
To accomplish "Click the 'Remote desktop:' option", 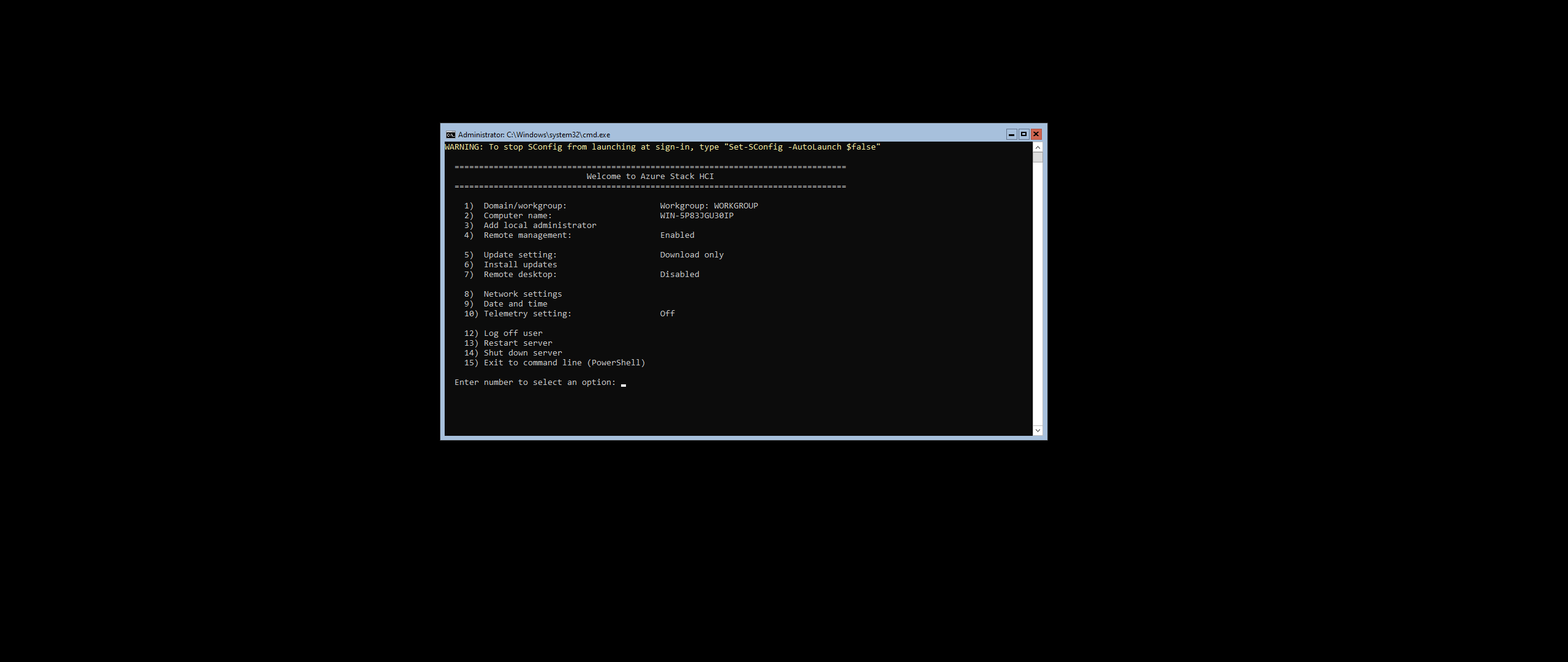I will 510,275.
